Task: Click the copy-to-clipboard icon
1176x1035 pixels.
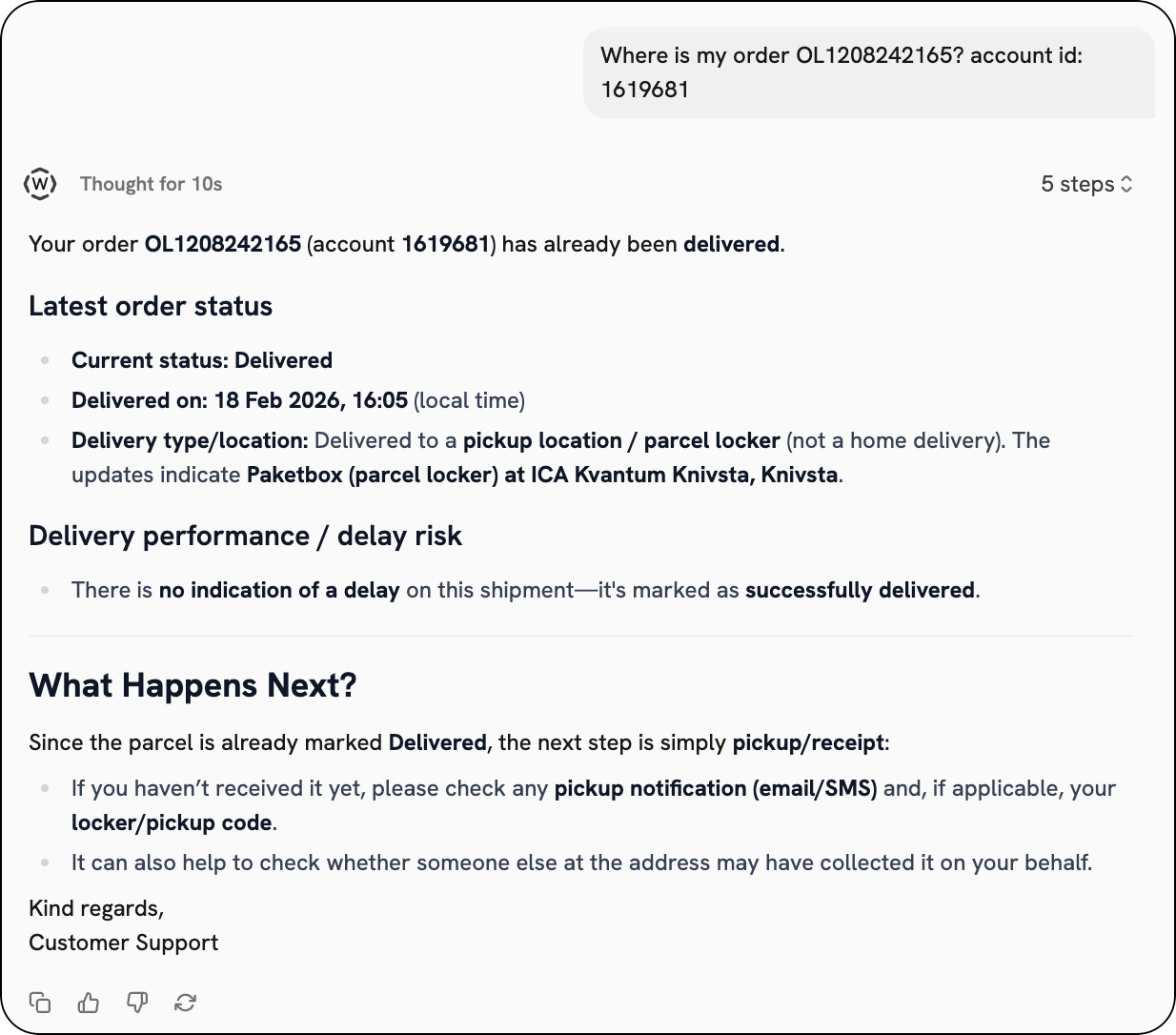Action: click(40, 1003)
